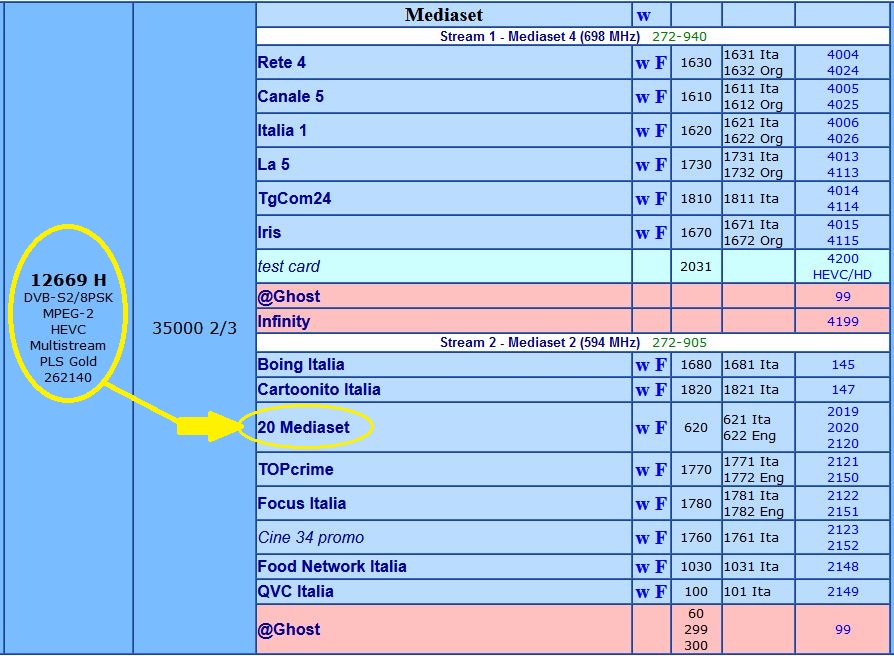Open the Italia 1 channel link
The width and height of the screenshot is (894, 656).
282,131
